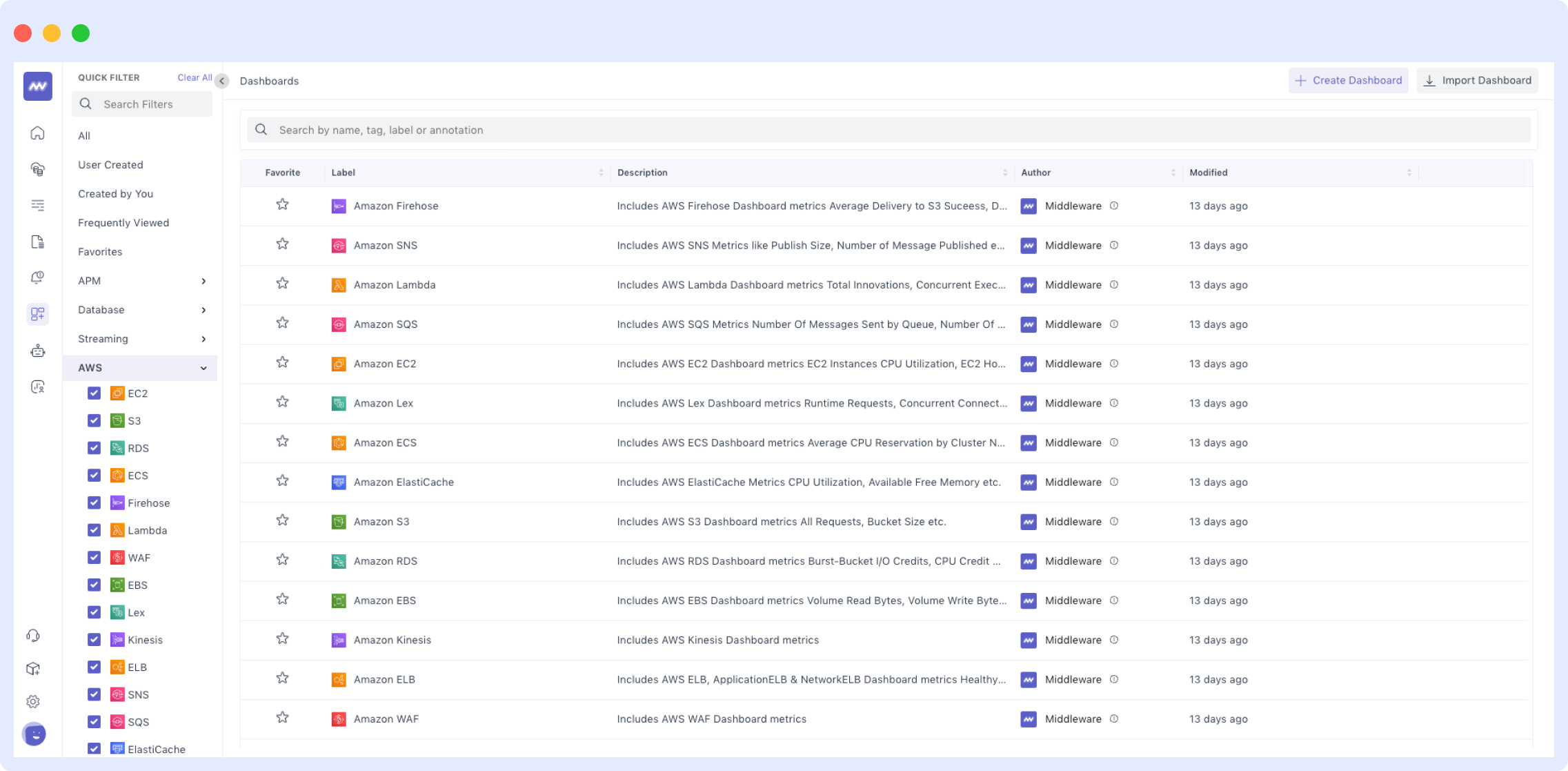Click the info icon next to Middleware in the Amazon SQS row
This screenshot has height=771, width=1568.
tap(1114, 324)
